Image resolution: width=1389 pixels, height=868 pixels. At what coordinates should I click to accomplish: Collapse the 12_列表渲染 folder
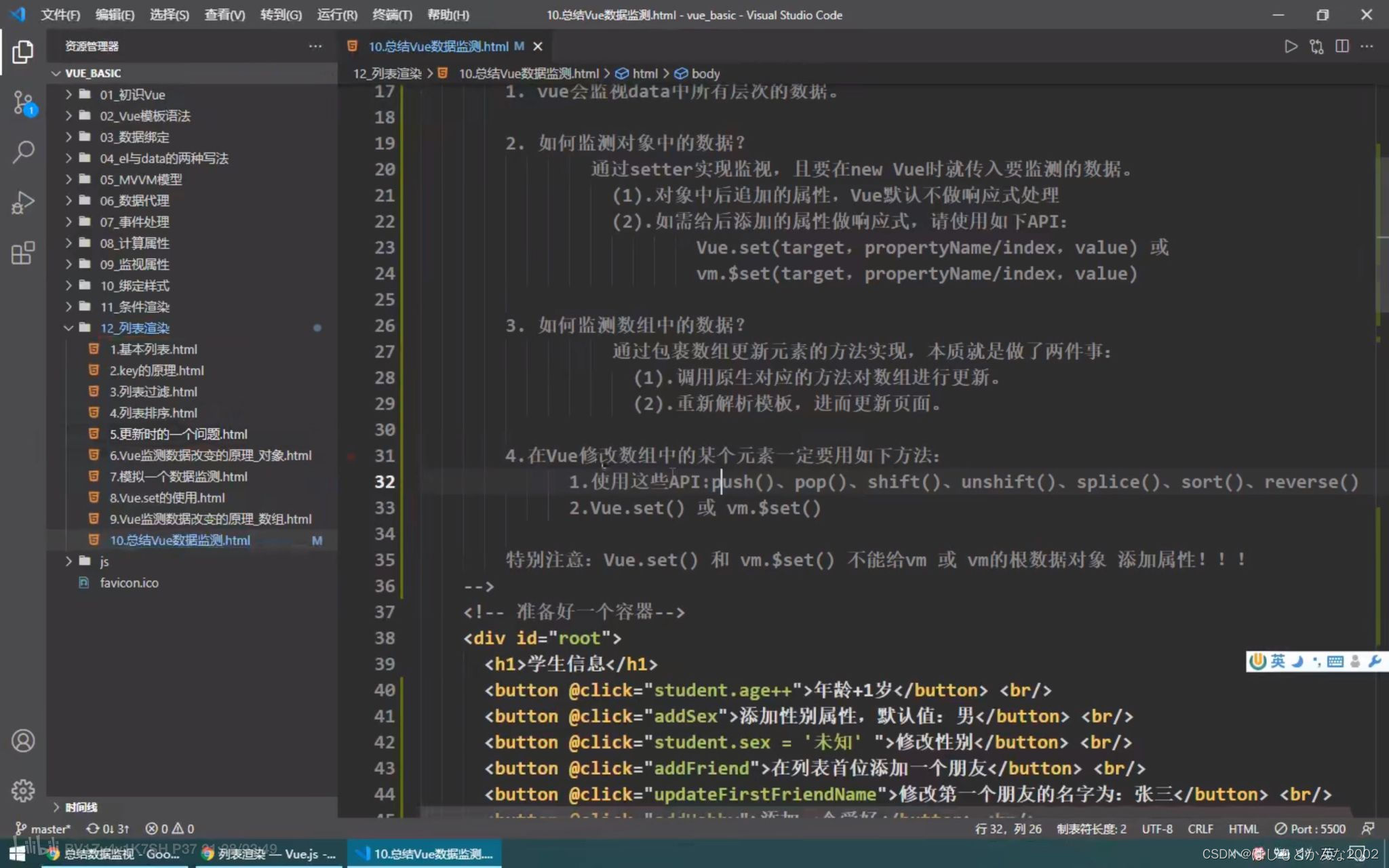pos(134,328)
